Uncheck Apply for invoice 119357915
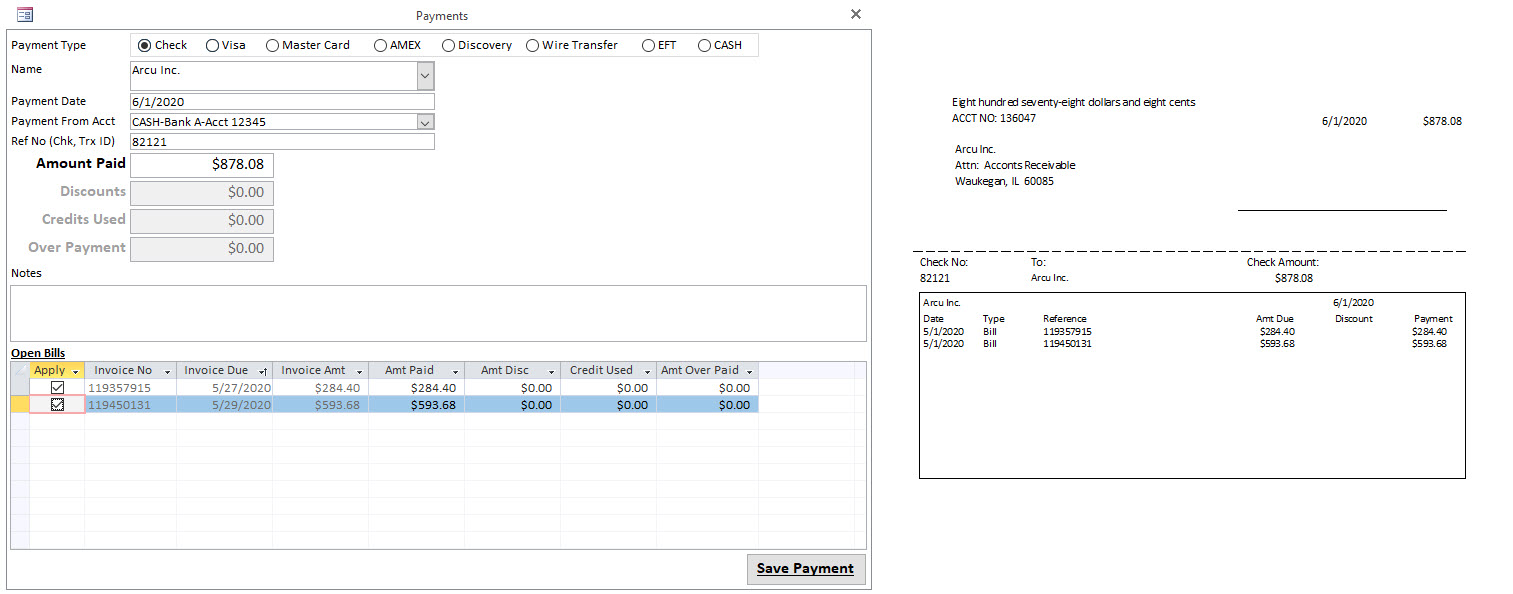 tap(57, 387)
